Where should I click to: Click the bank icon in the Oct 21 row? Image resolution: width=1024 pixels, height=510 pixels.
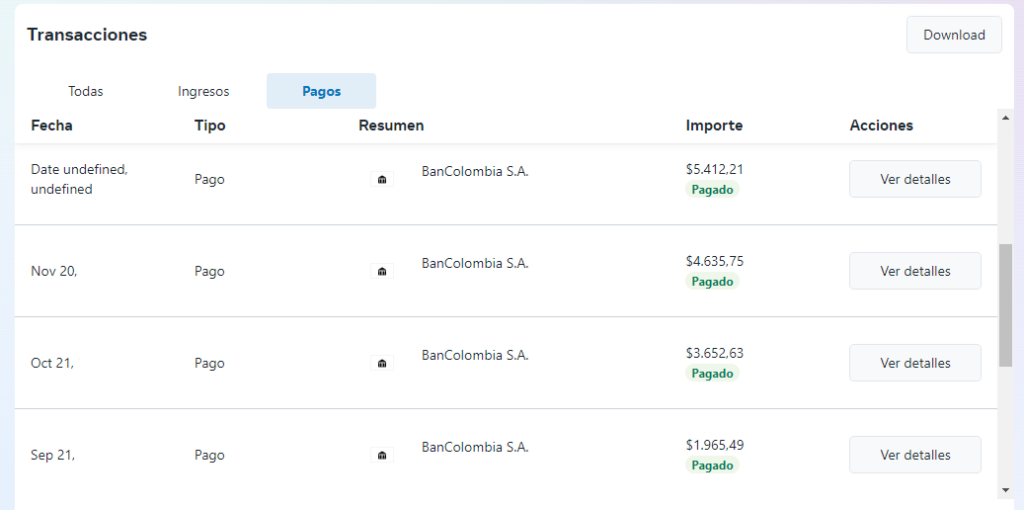(382, 363)
